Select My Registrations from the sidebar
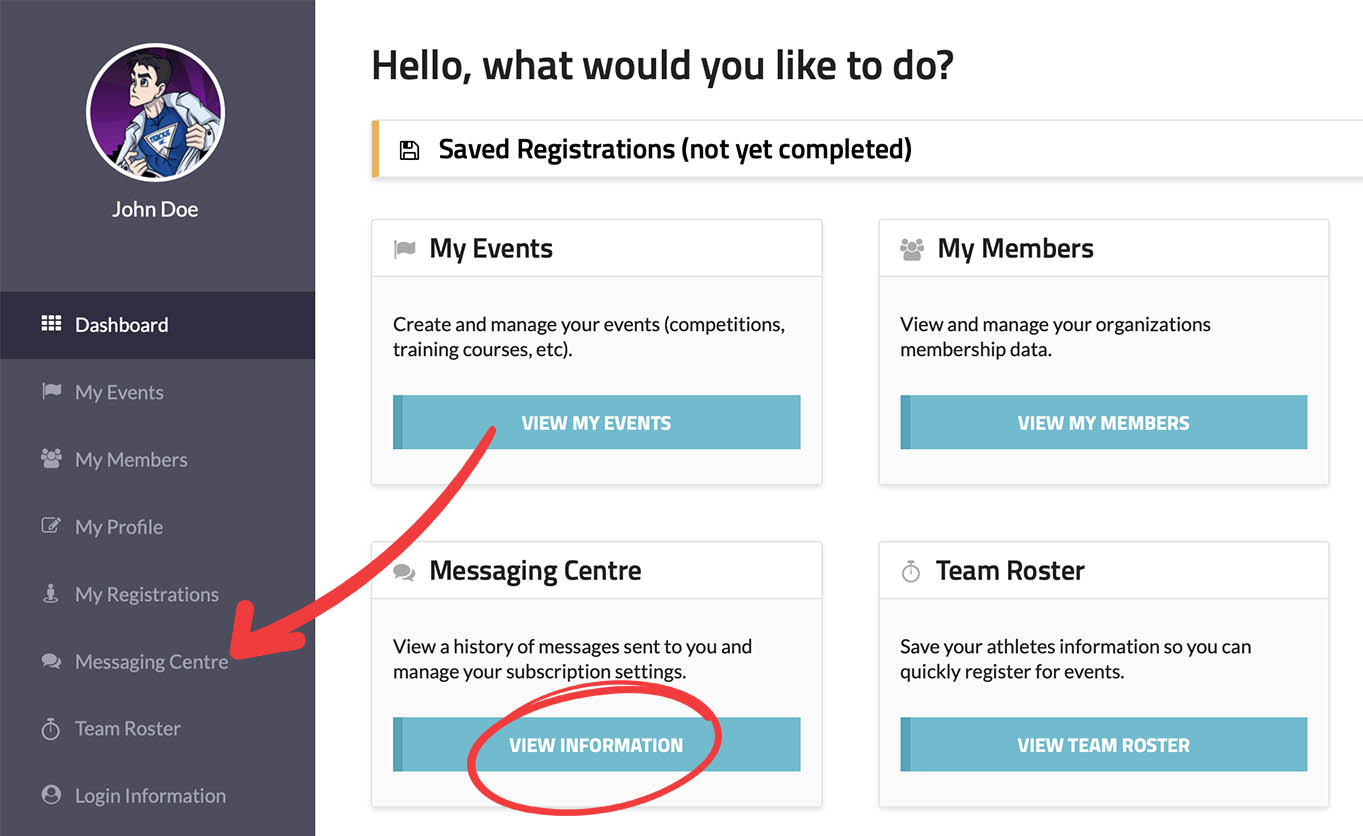1363x836 pixels. click(x=147, y=595)
